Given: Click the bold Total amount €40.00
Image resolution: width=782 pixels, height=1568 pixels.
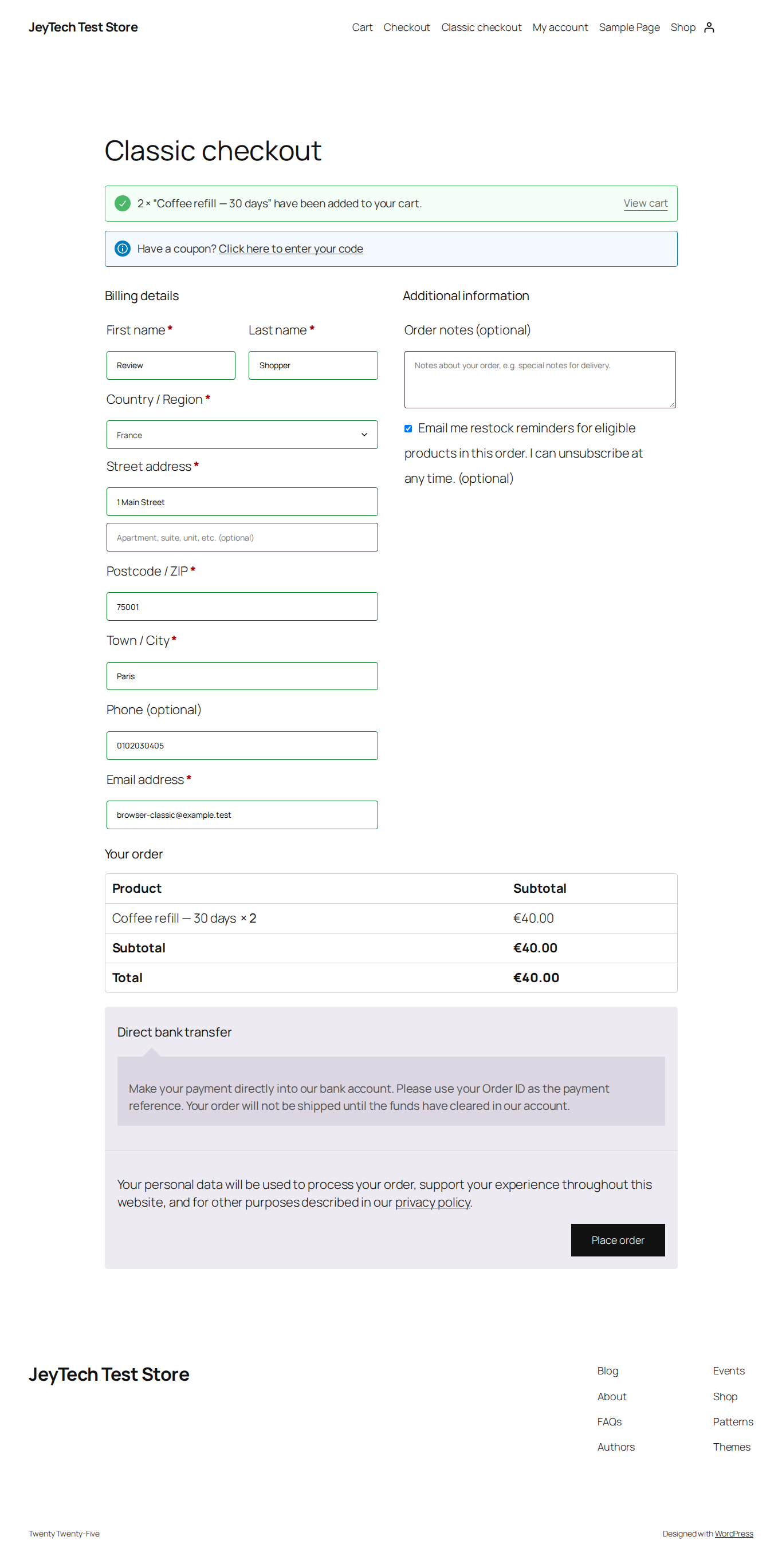Looking at the screenshot, I should (536, 978).
